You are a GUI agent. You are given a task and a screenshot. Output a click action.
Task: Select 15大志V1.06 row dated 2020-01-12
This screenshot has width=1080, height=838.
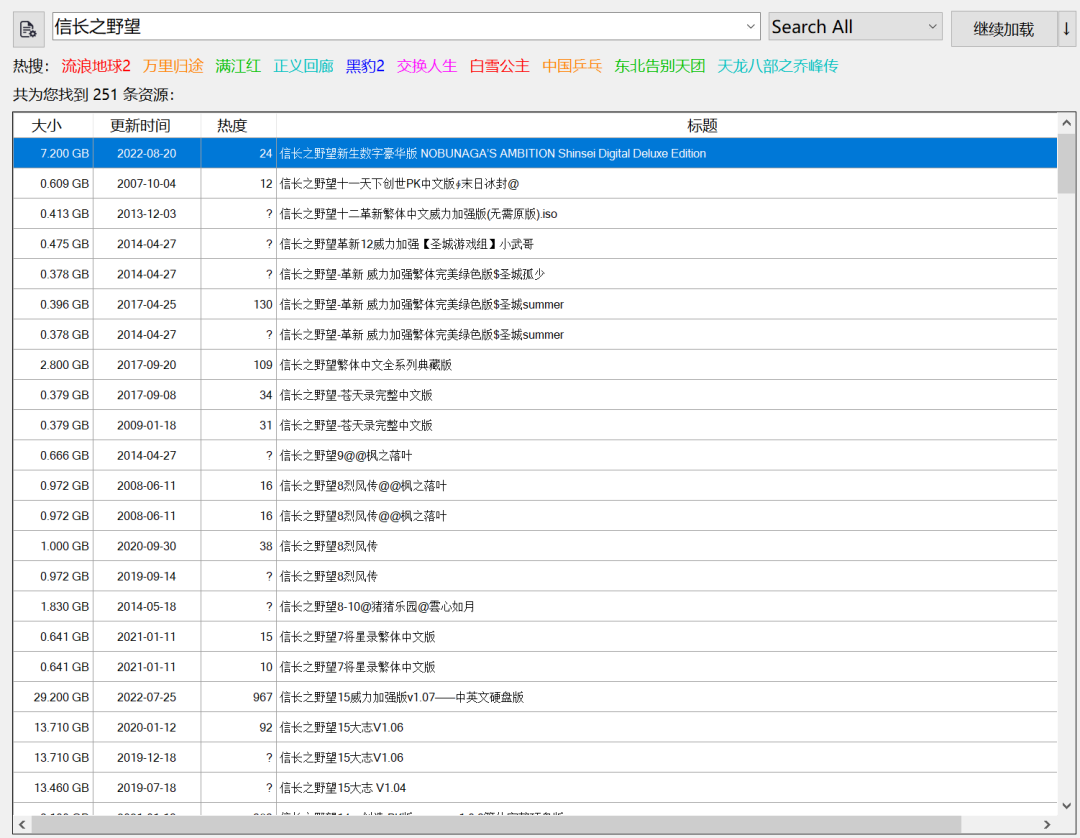[x=535, y=728]
